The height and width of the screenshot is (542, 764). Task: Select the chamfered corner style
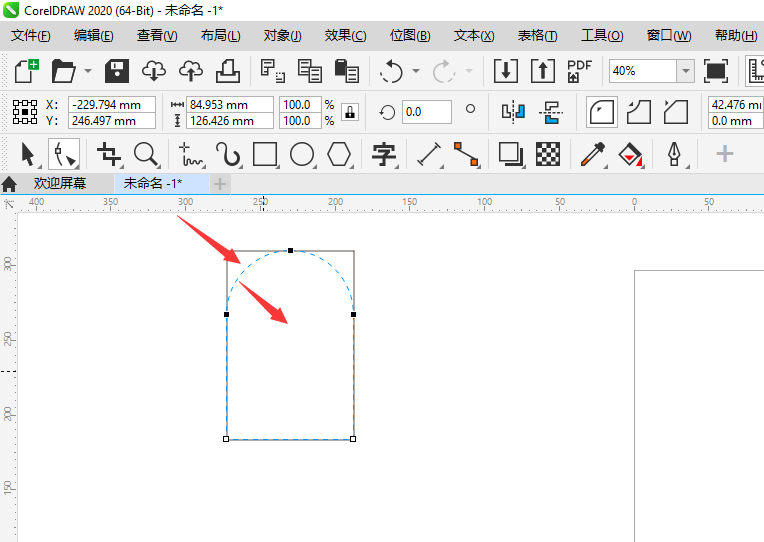click(676, 112)
